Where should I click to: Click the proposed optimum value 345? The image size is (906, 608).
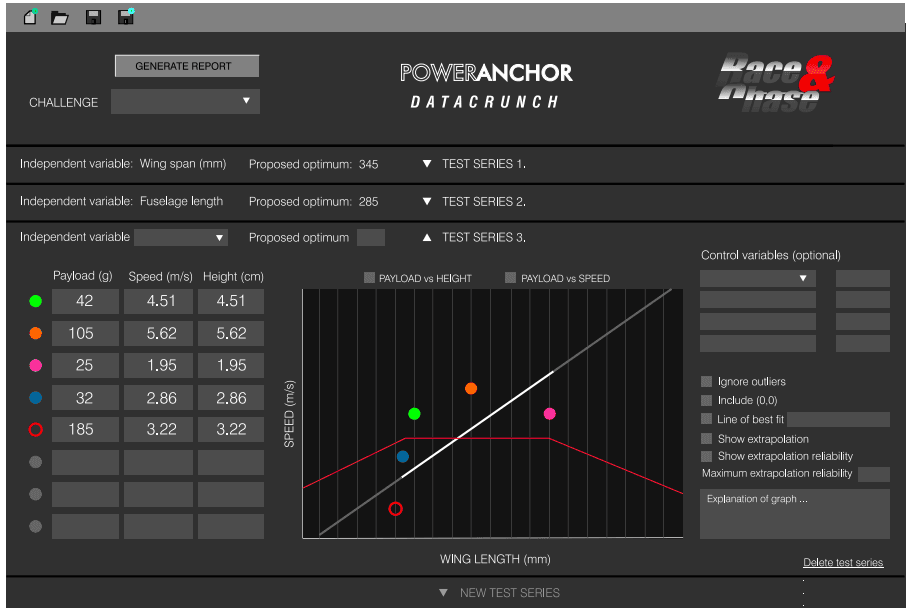(x=368, y=165)
